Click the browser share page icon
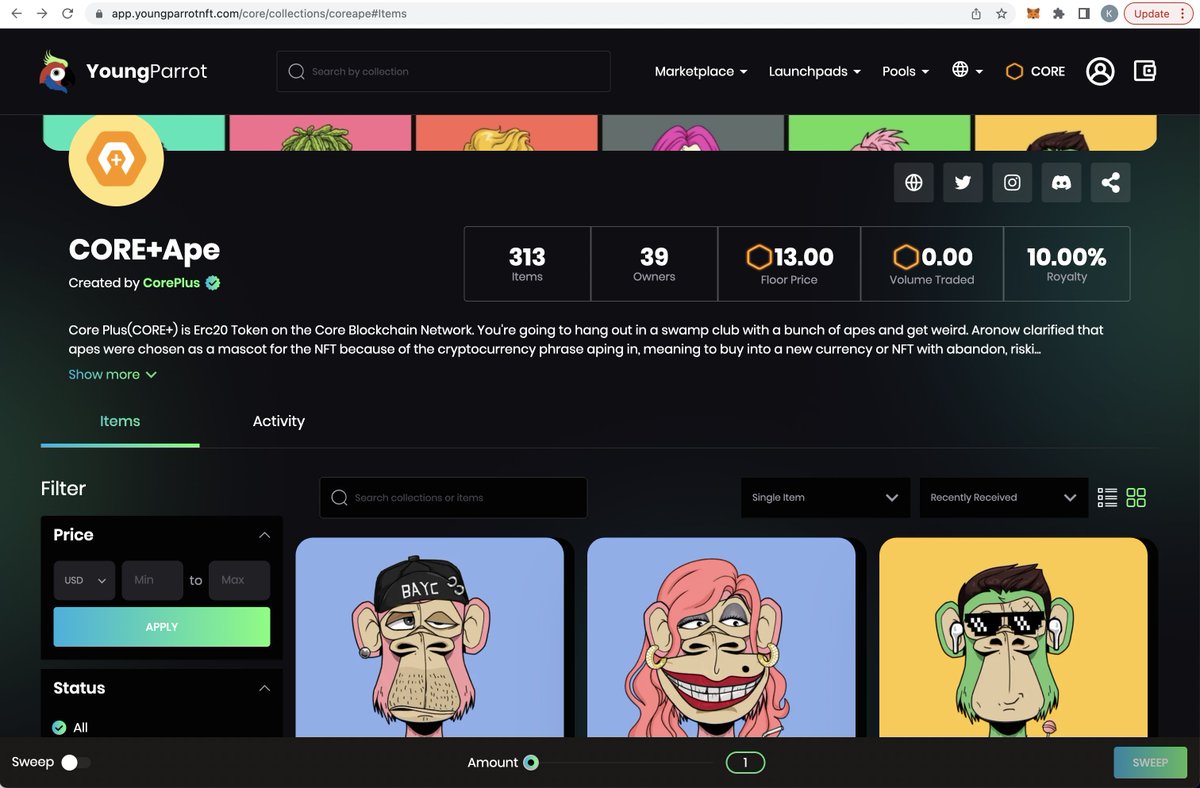1200x788 pixels. coord(976,14)
